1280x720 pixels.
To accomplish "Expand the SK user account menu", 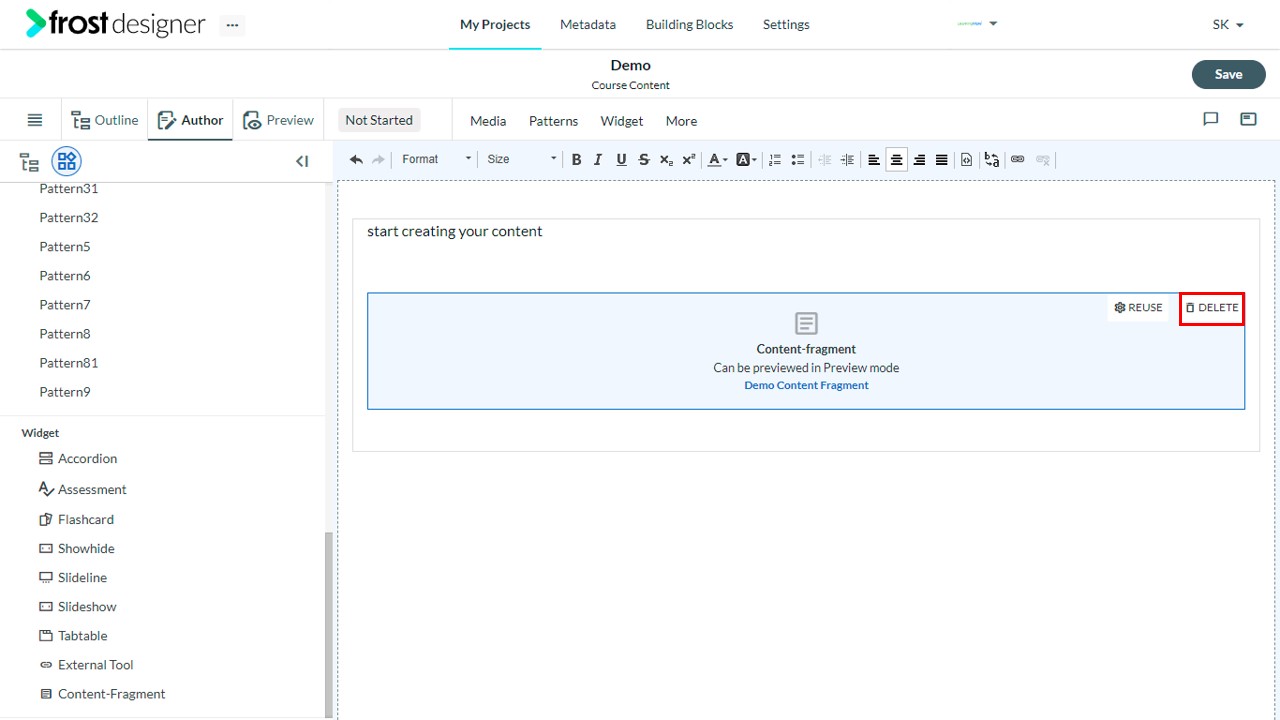I will tap(1228, 25).
